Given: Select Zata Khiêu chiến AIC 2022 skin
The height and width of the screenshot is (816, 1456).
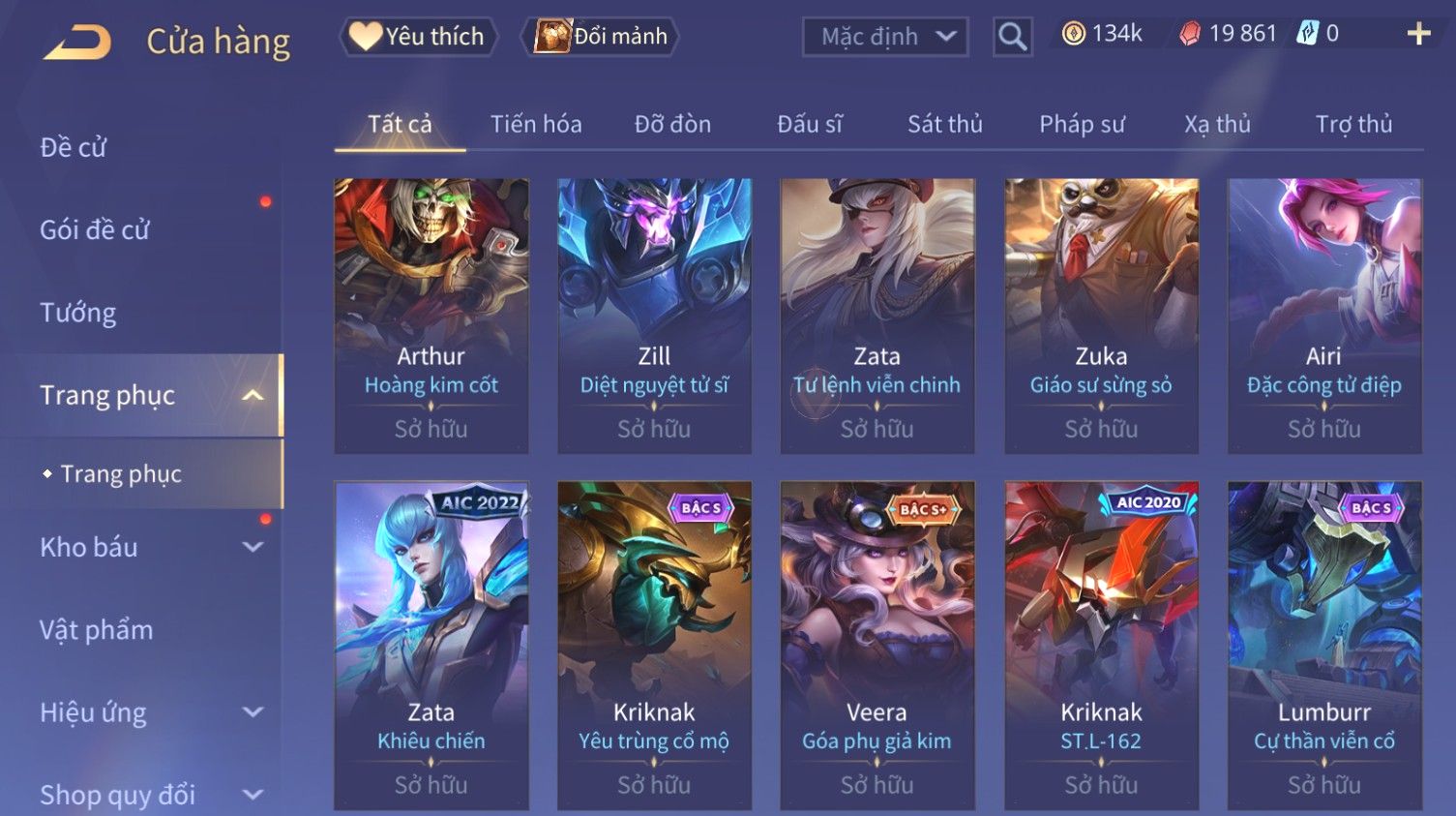Looking at the screenshot, I should (x=431, y=646).
